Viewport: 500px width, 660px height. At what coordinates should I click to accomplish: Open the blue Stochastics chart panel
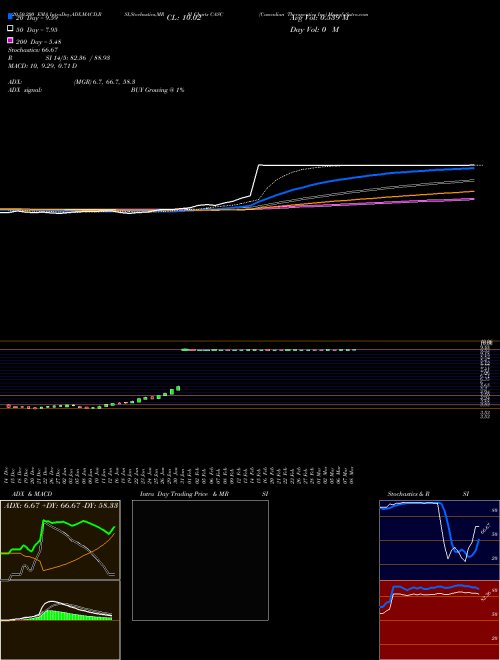(439, 540)
